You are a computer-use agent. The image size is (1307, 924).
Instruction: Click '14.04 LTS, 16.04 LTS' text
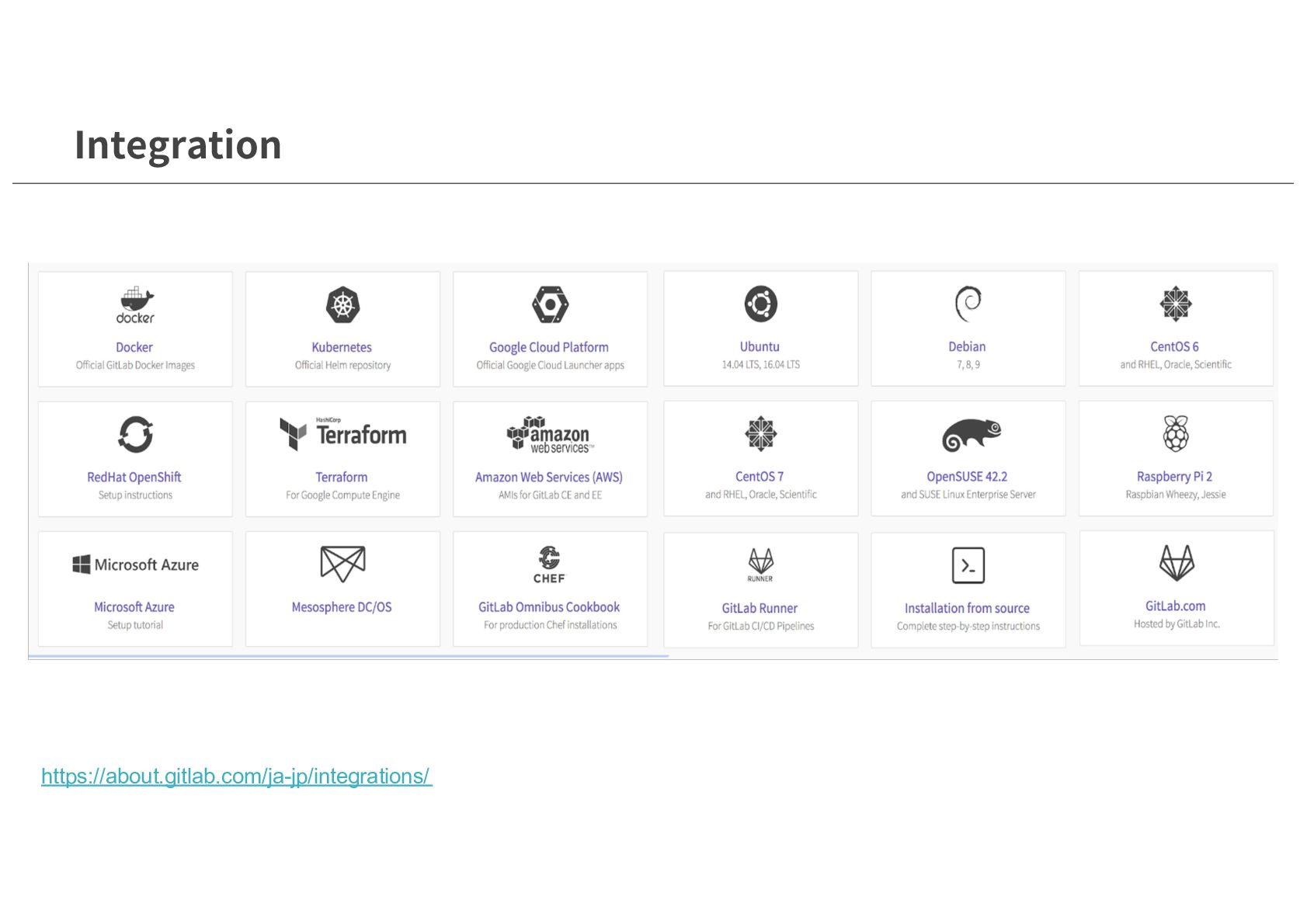click(x=760, y=364)
